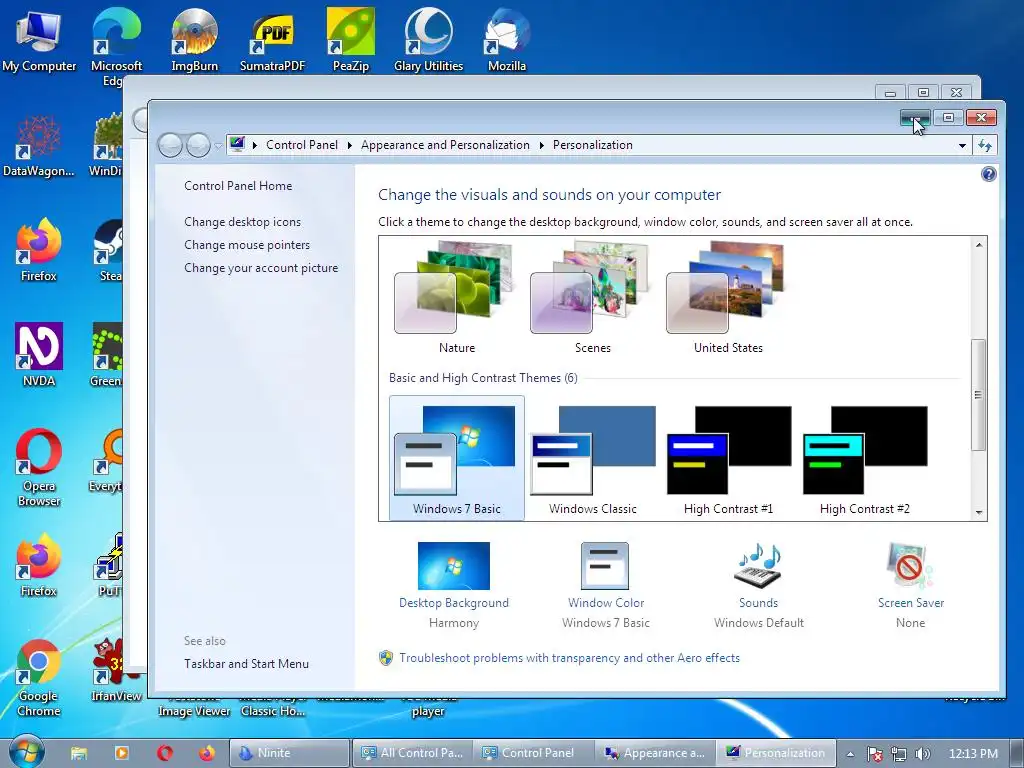Select the ImgBurn desktop shortcut
This screenshot has width=1024, height=768.
pyautogui.click(x=195, y=39)
